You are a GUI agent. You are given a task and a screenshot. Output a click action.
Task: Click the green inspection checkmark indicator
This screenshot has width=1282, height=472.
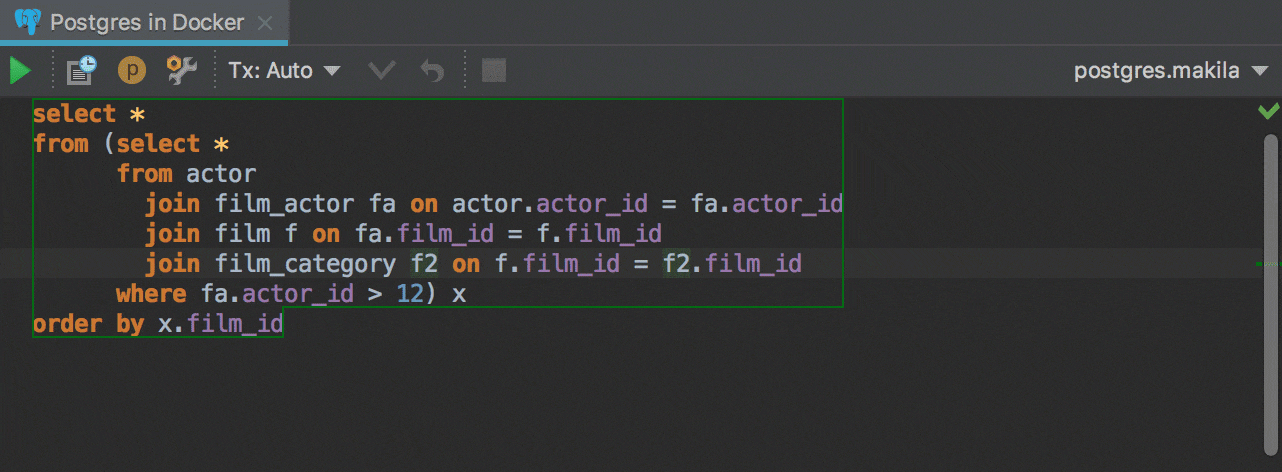[1268, 111]
